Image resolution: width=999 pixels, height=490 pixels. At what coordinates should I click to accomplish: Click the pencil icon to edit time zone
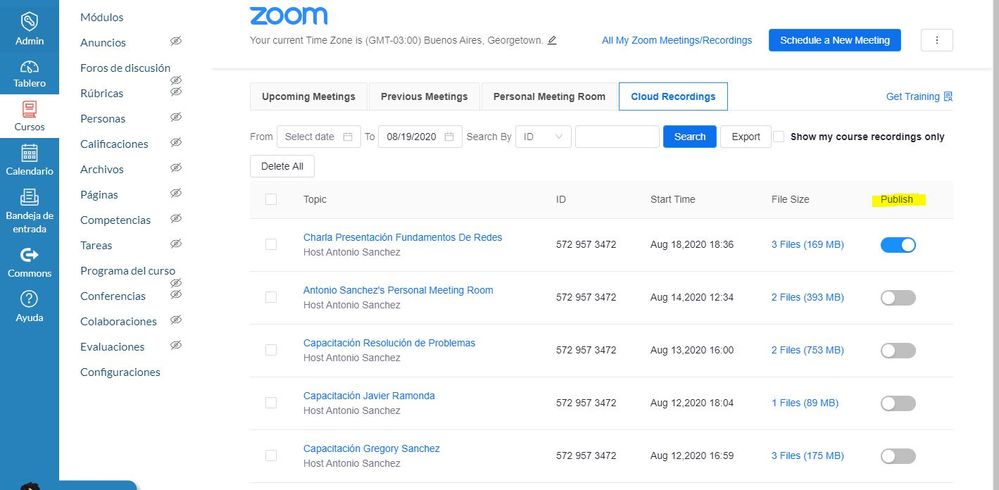coord(552,41)
